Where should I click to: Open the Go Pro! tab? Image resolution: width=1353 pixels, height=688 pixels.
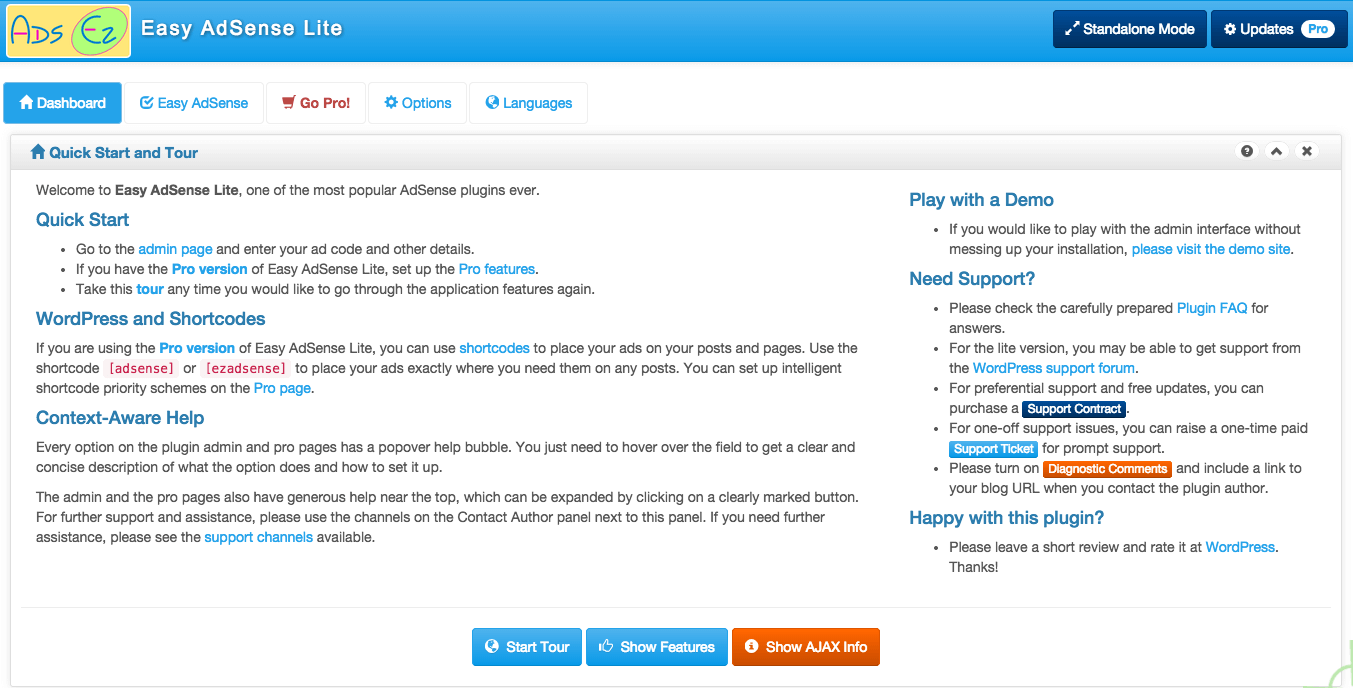pos(316,103)
